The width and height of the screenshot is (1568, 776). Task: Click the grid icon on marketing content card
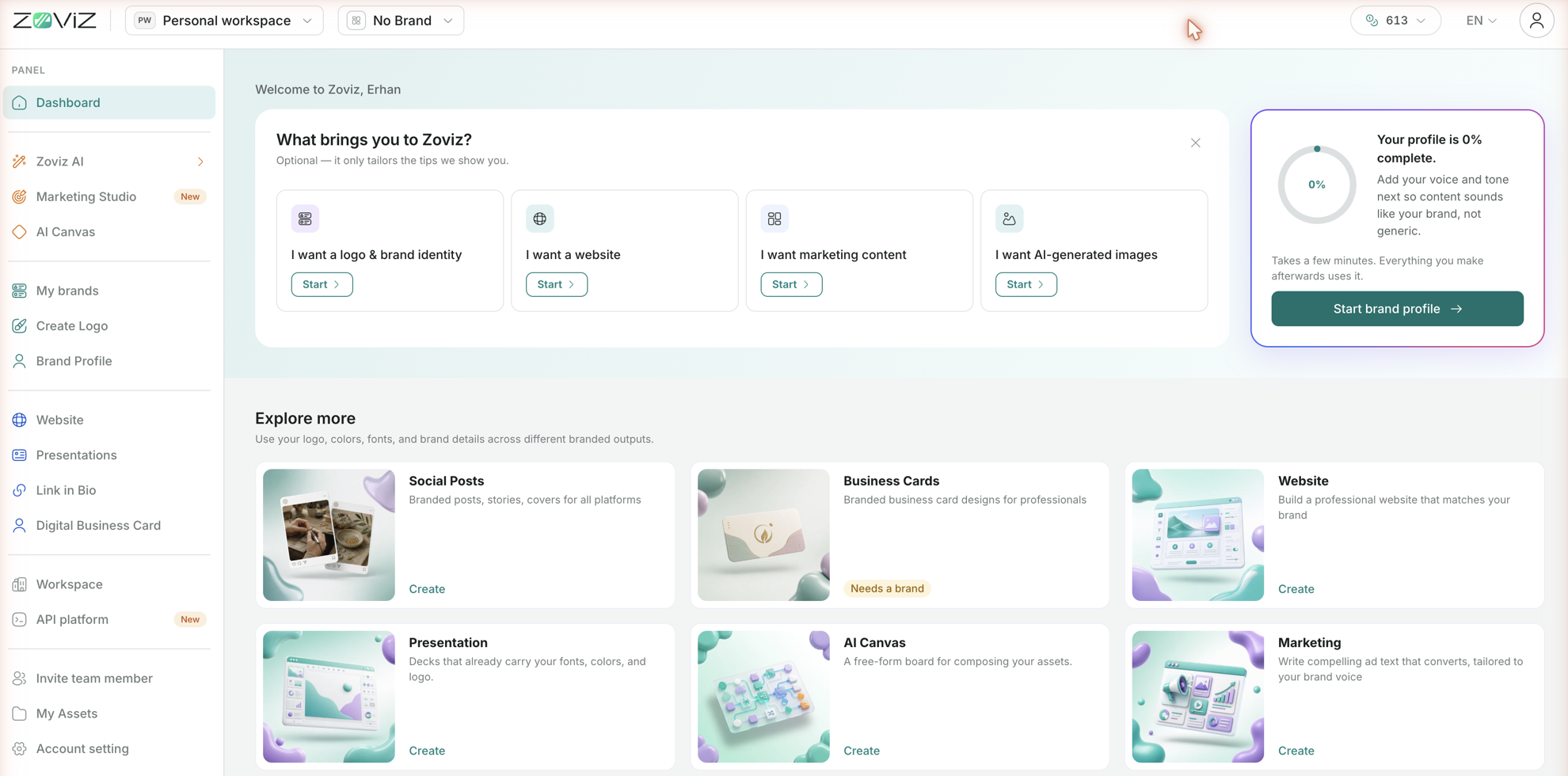(774, 219)
